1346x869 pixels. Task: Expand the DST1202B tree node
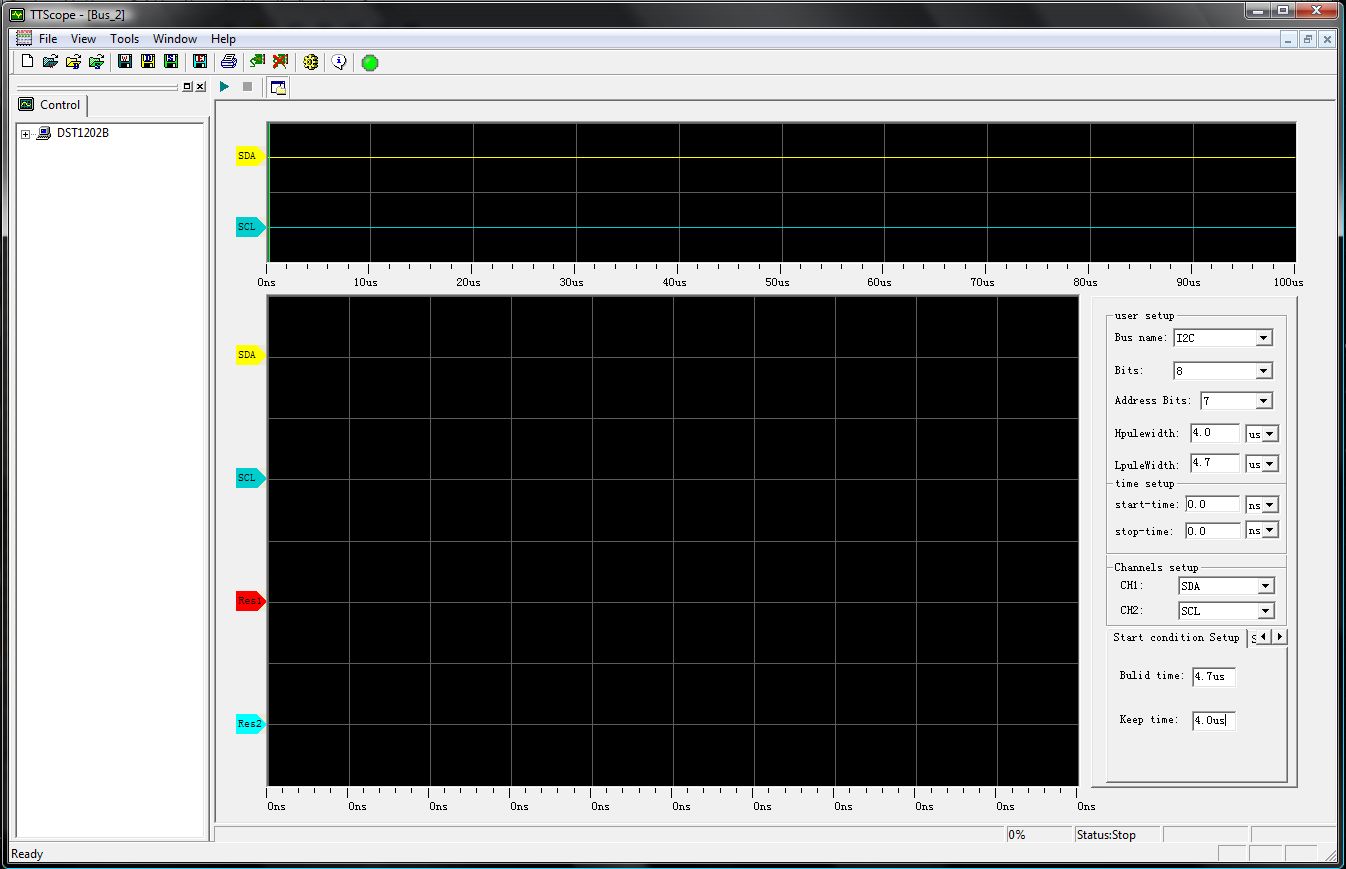pos(25,134)
